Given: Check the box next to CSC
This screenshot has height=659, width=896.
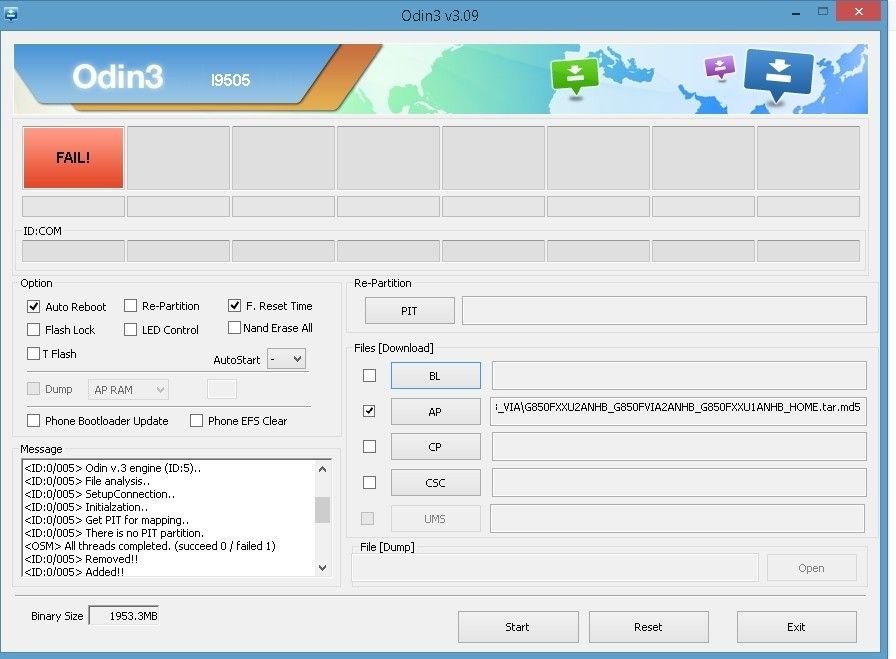Looking at the screenshot, I should [370, 482].
